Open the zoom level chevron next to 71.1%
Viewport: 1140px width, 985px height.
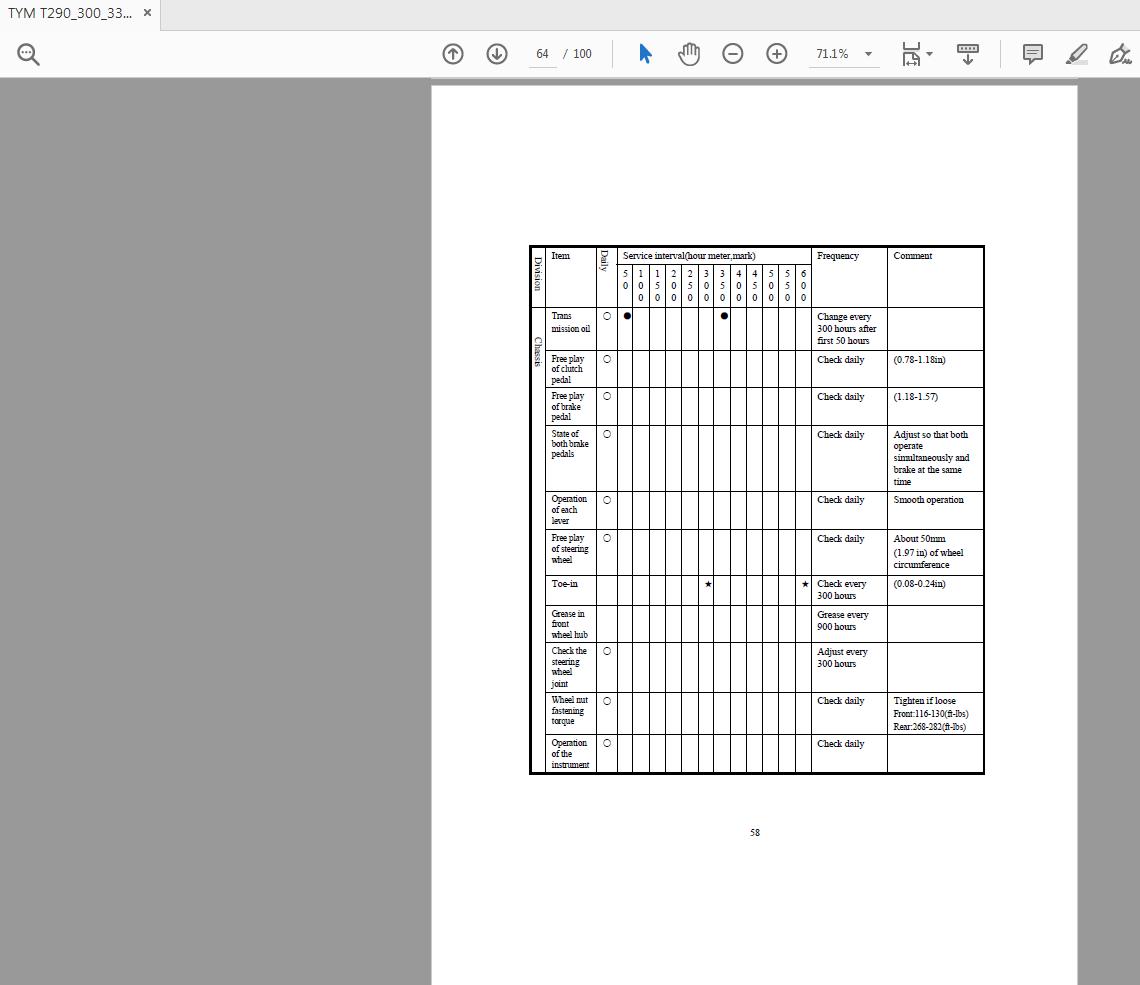(x=868, y=54)
